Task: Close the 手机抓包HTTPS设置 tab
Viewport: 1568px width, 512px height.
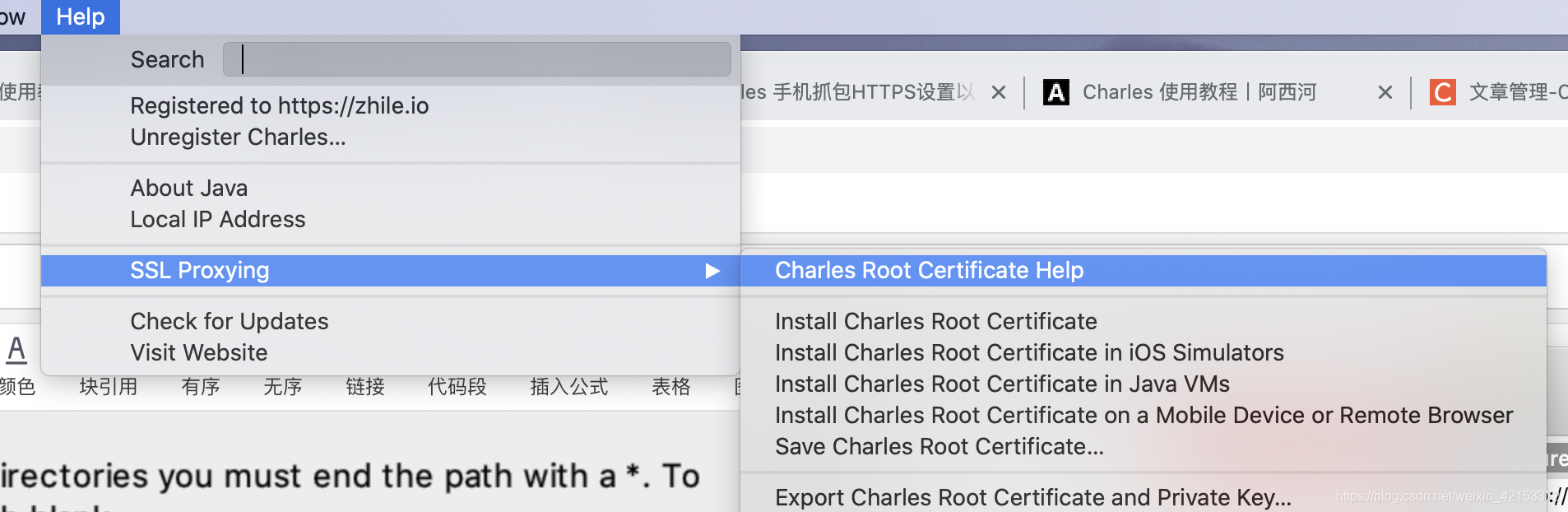Action: 999,92
